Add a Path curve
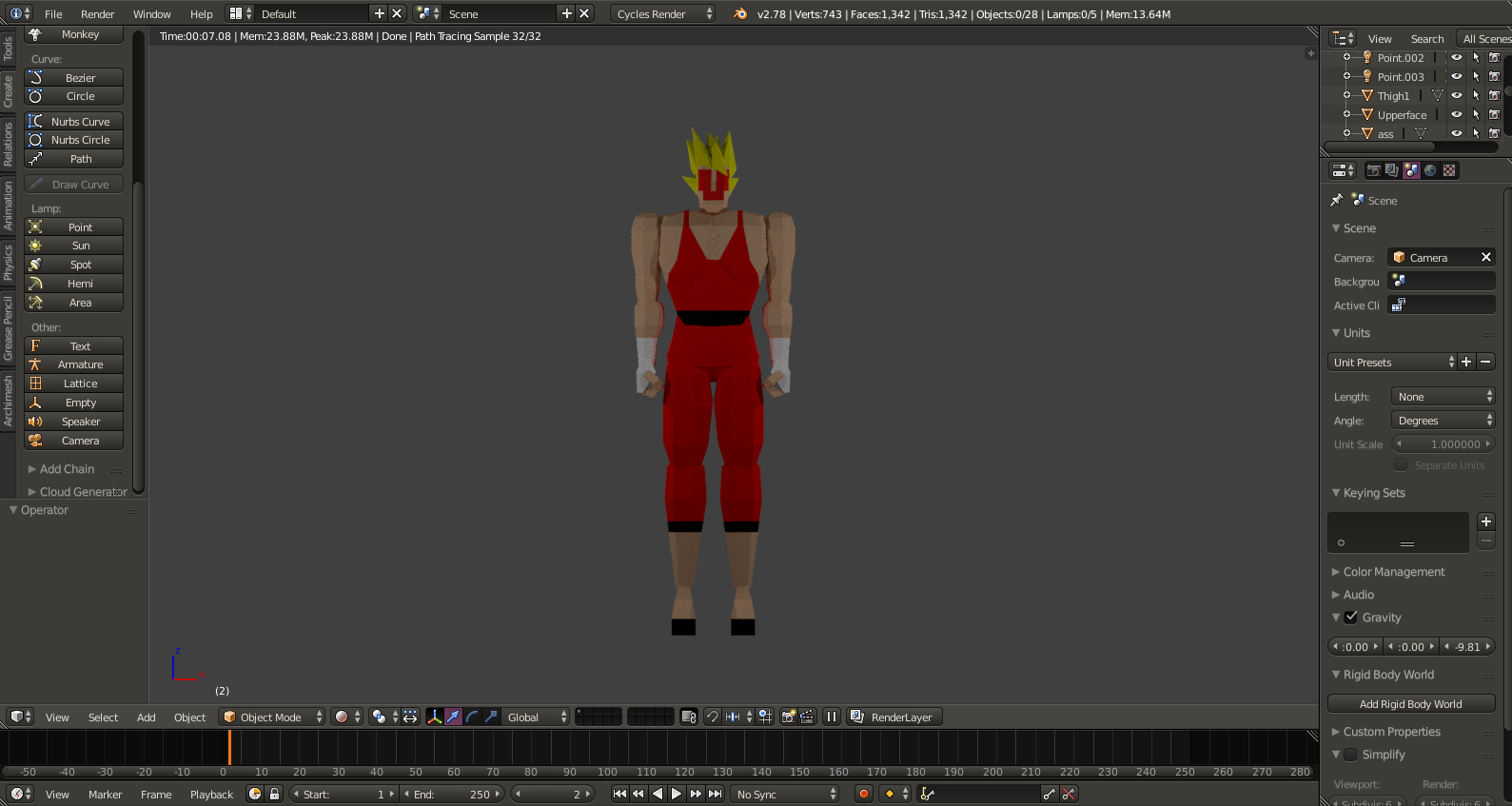 tap(74, 159)
